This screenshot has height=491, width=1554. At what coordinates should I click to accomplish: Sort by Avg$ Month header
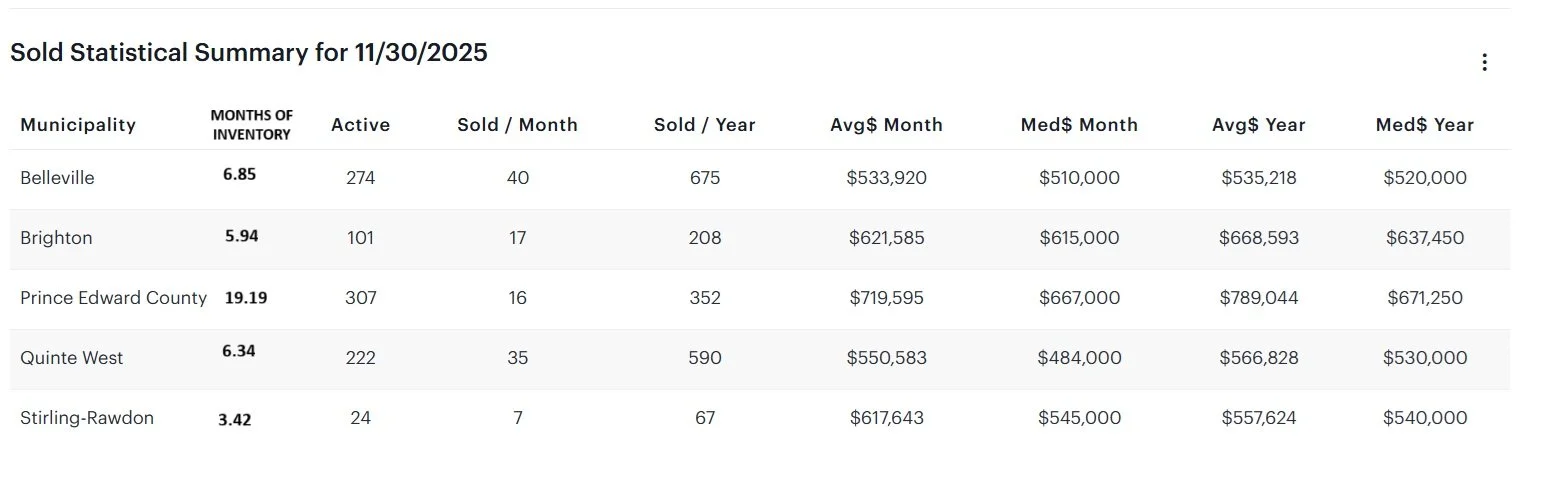coord(886,125)
